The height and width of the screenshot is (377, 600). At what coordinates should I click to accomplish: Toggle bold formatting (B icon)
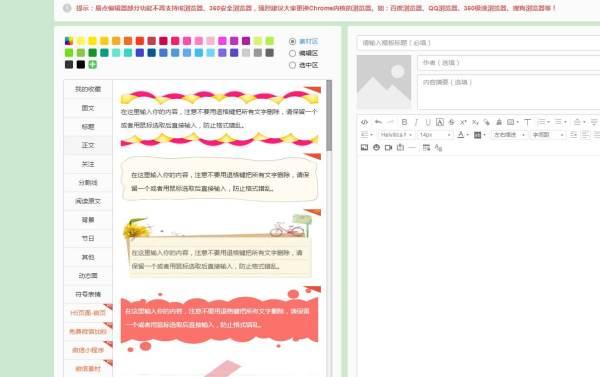pos(404,122)
